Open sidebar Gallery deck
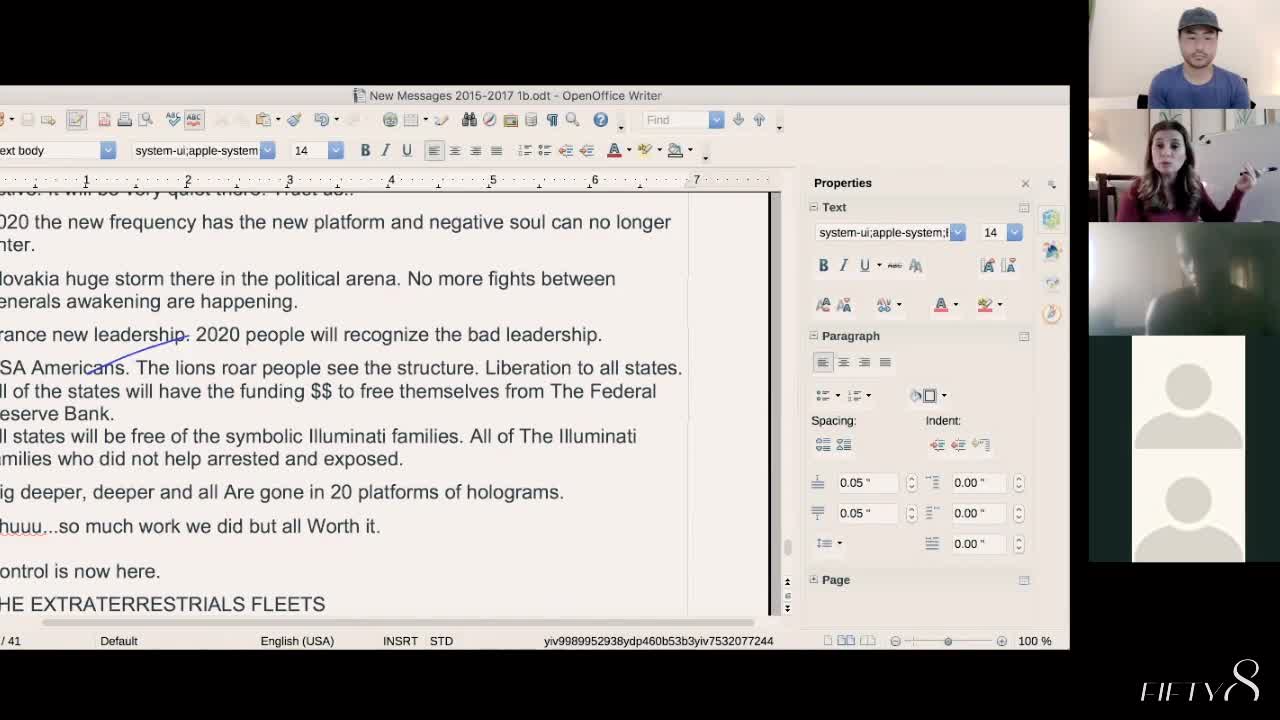 coord(1051,283)
